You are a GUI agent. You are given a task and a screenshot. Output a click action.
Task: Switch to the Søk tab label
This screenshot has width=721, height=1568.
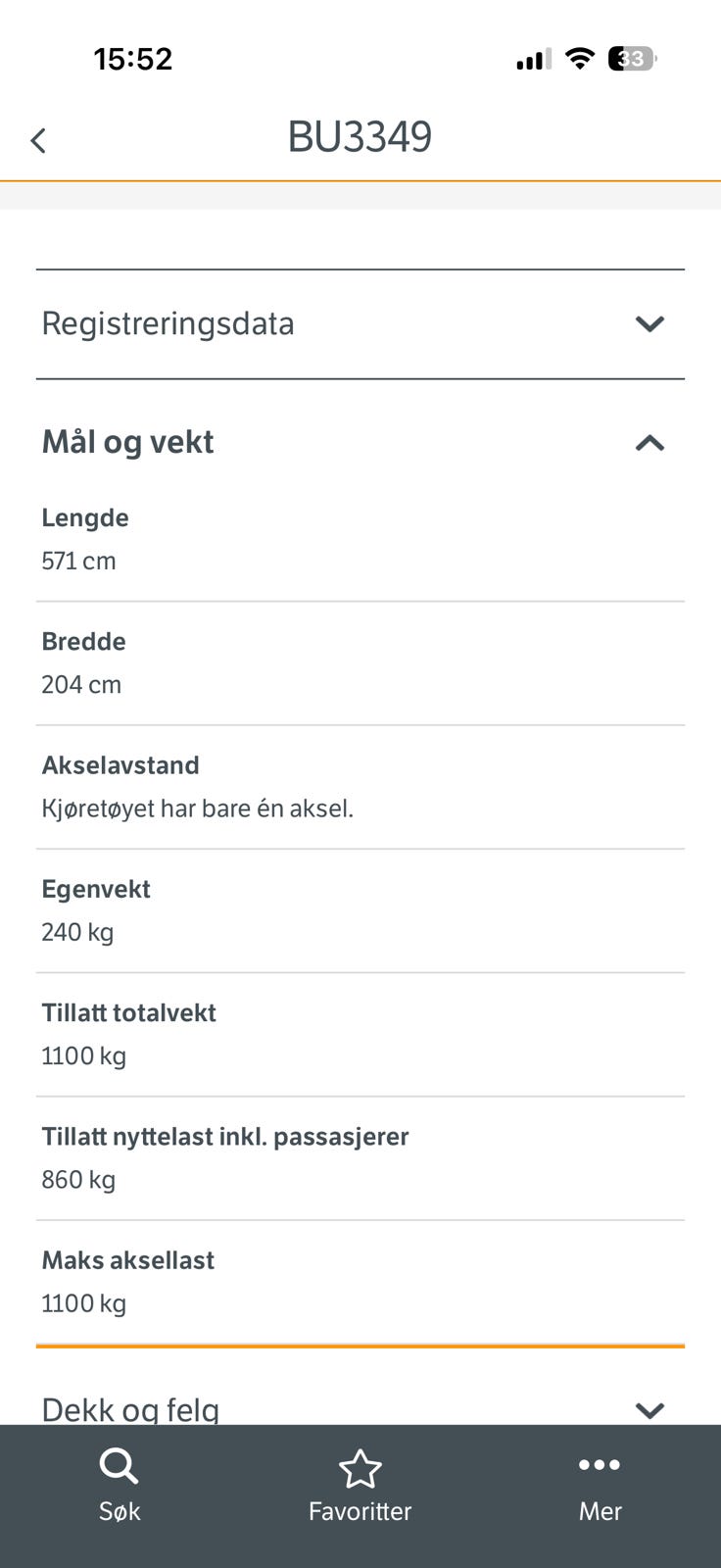click(x=120, y=1511)
